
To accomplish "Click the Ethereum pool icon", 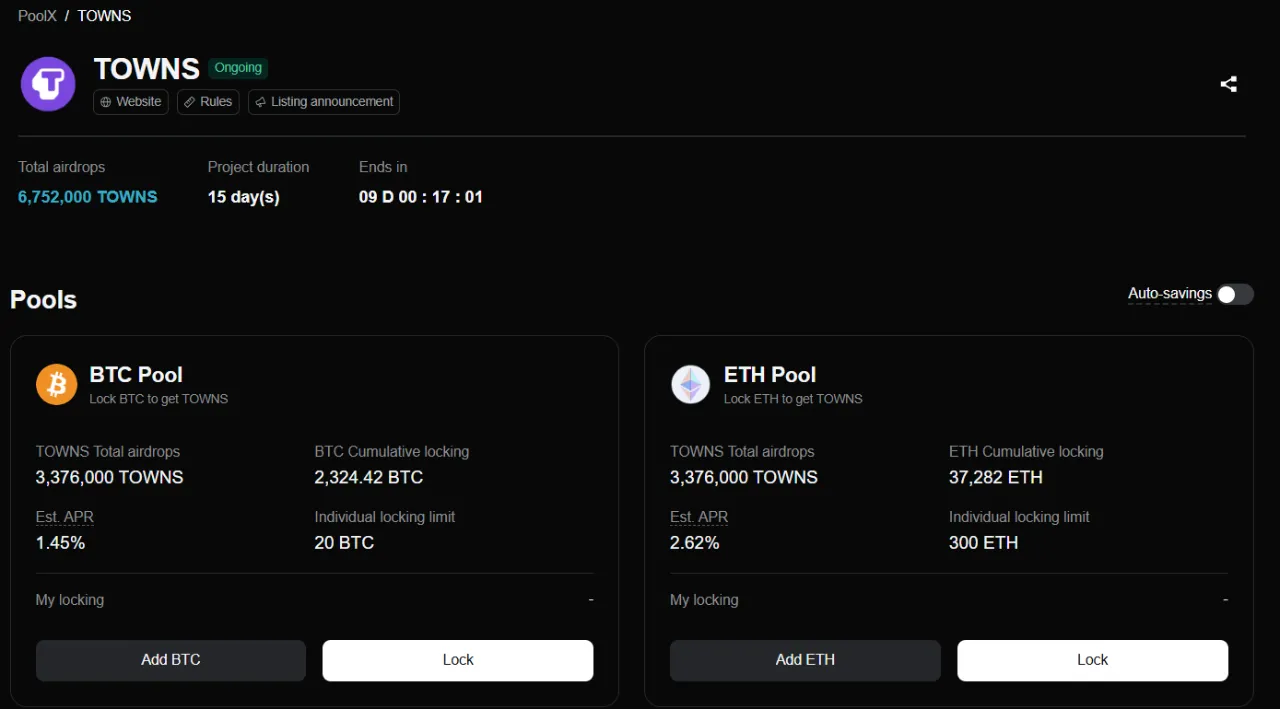I will pos(690,384).
